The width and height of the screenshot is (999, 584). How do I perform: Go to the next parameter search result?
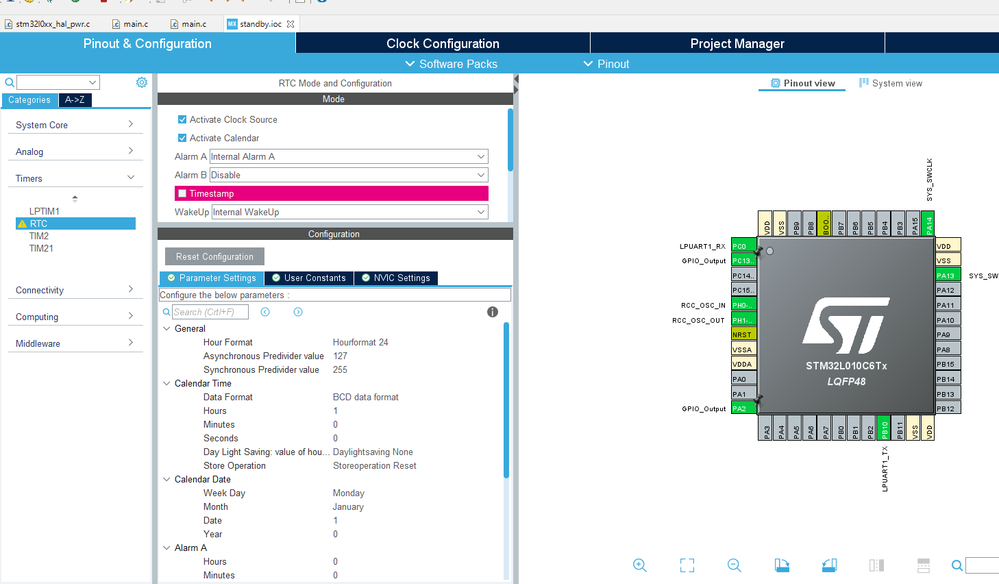tap(298, 312)
